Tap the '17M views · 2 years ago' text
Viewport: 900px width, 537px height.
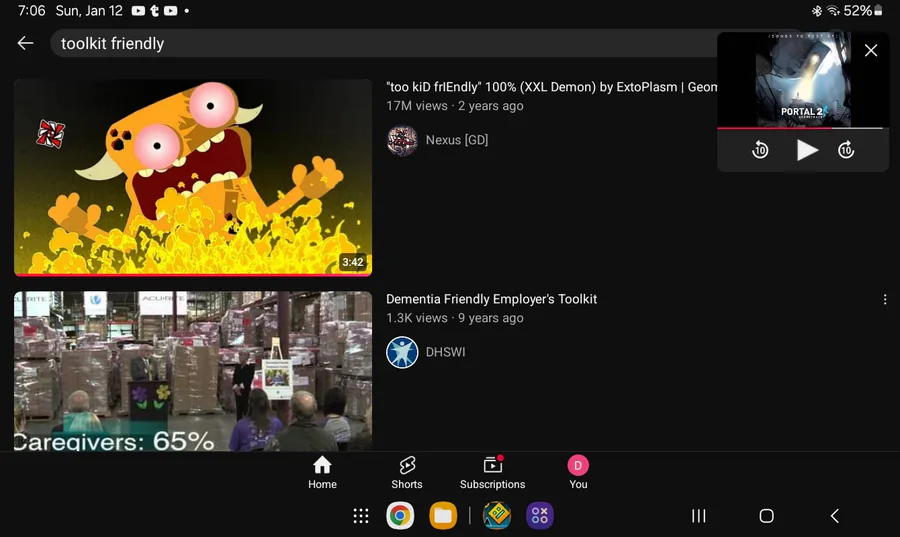tap(455, 106)
